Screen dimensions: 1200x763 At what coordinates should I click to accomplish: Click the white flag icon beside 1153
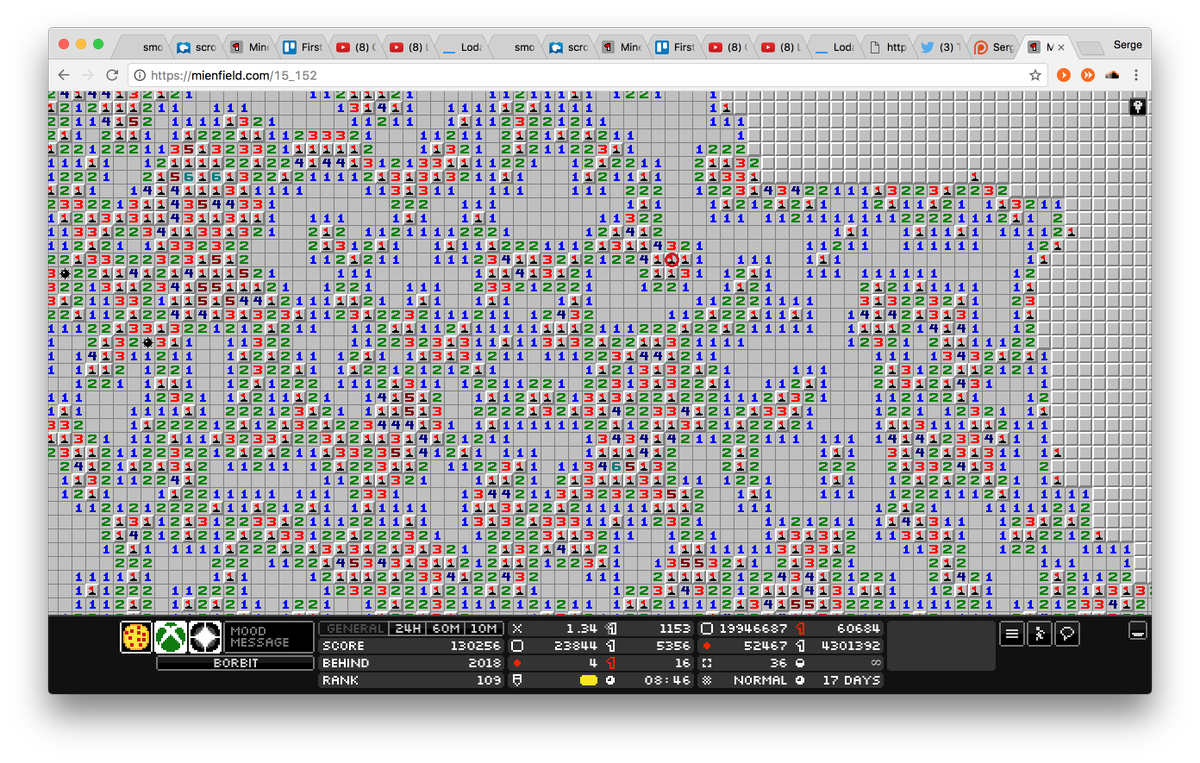click(x=610, y=629)
